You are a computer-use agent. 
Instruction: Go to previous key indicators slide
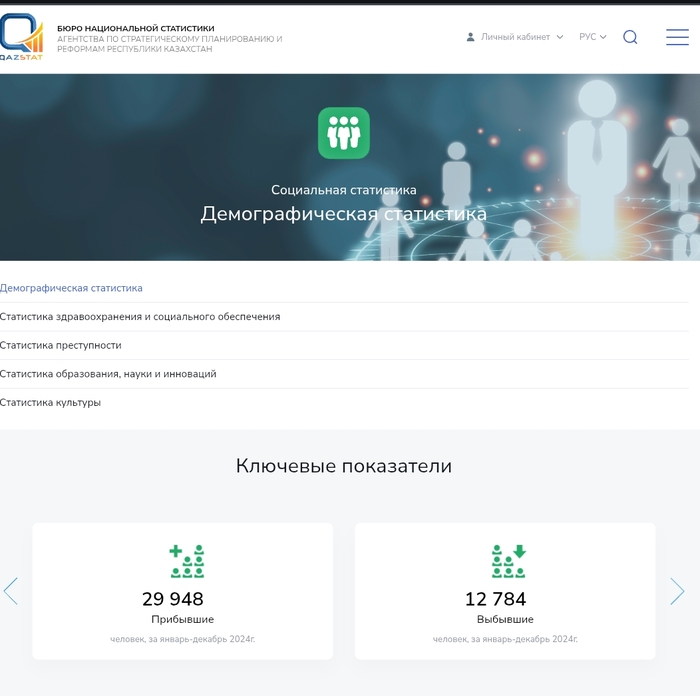[11, 591]
